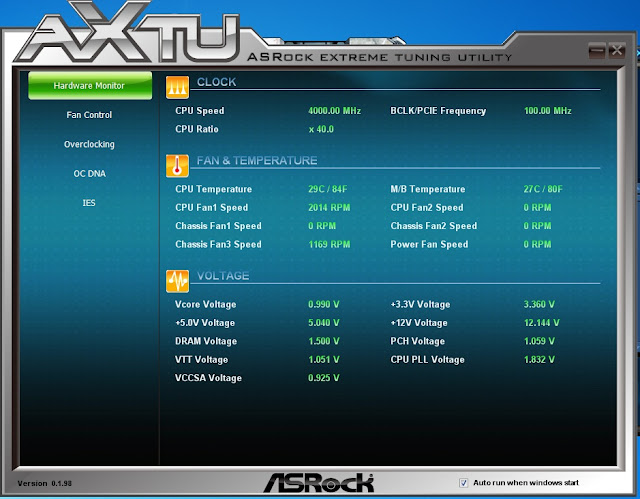Click Chassis Fan3 Speed value 1169 RPM
The image size is (640, 499).
point(329,244)
